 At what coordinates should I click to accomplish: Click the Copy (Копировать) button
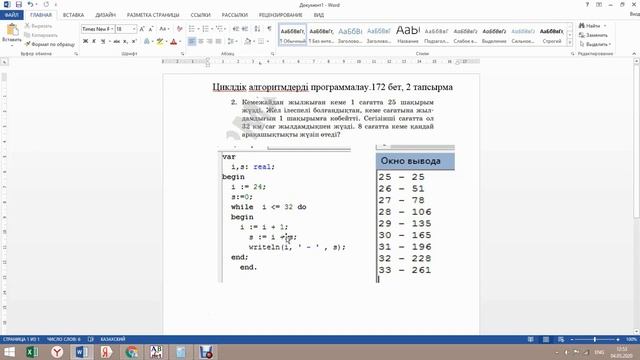point(41,35)
